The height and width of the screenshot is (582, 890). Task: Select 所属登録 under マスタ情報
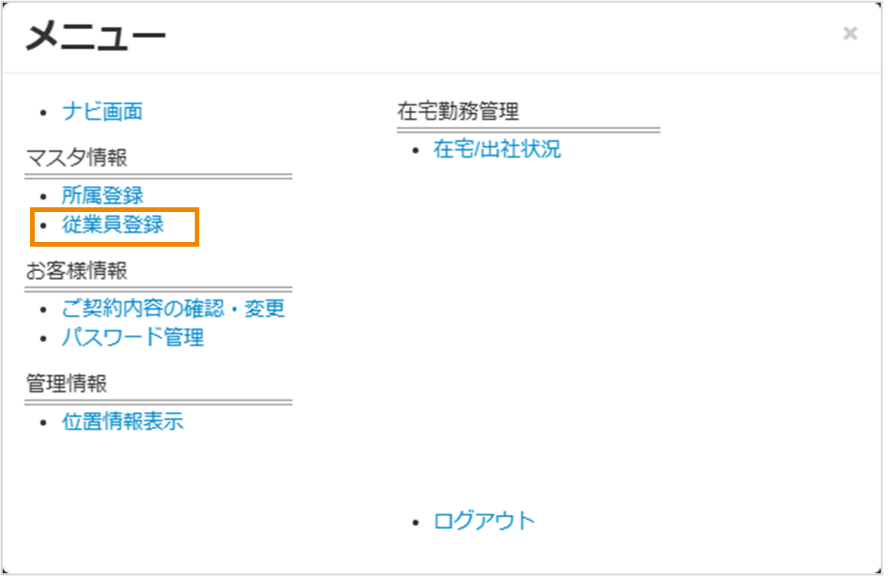point(104,195)
